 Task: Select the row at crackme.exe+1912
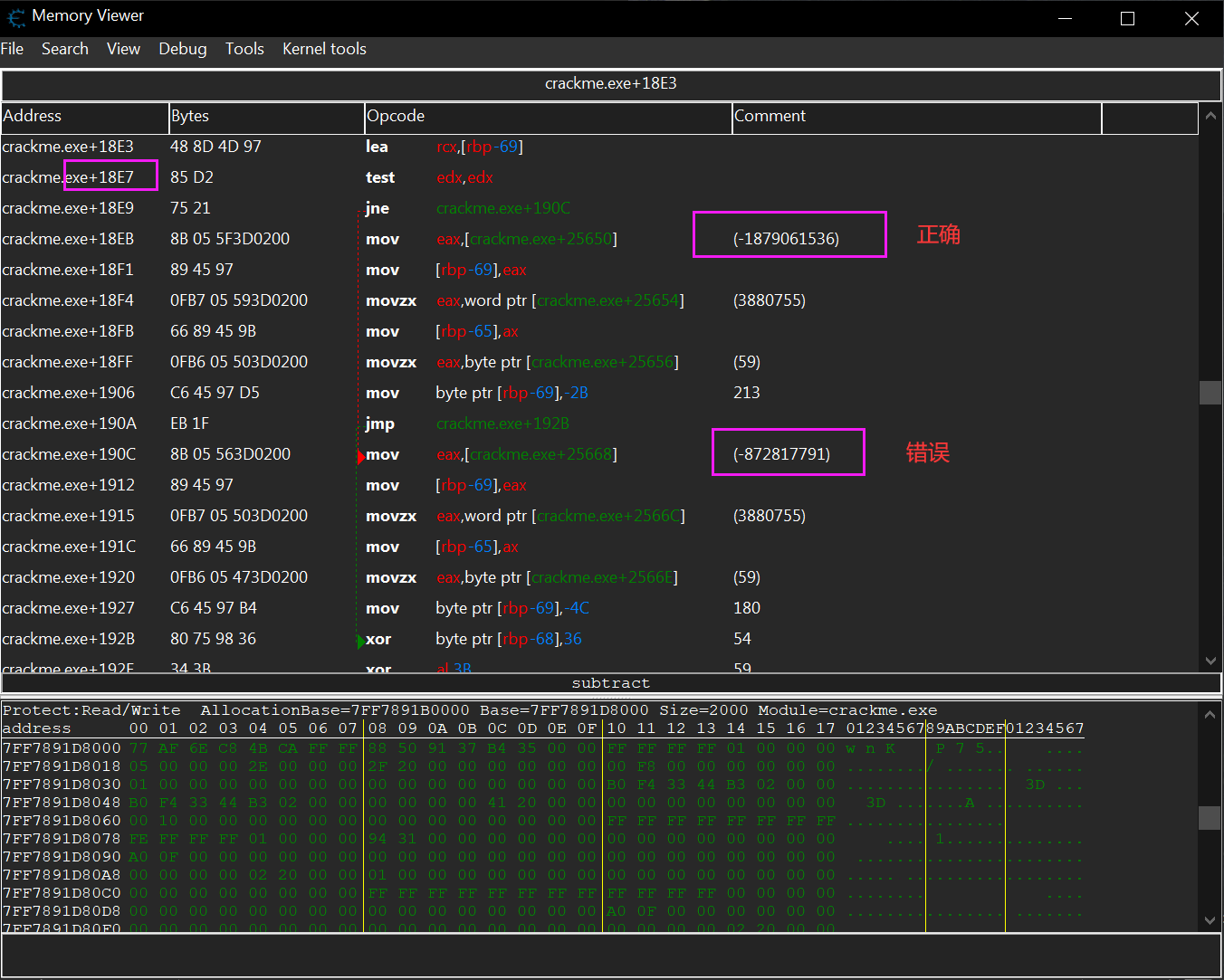(599, 485)
